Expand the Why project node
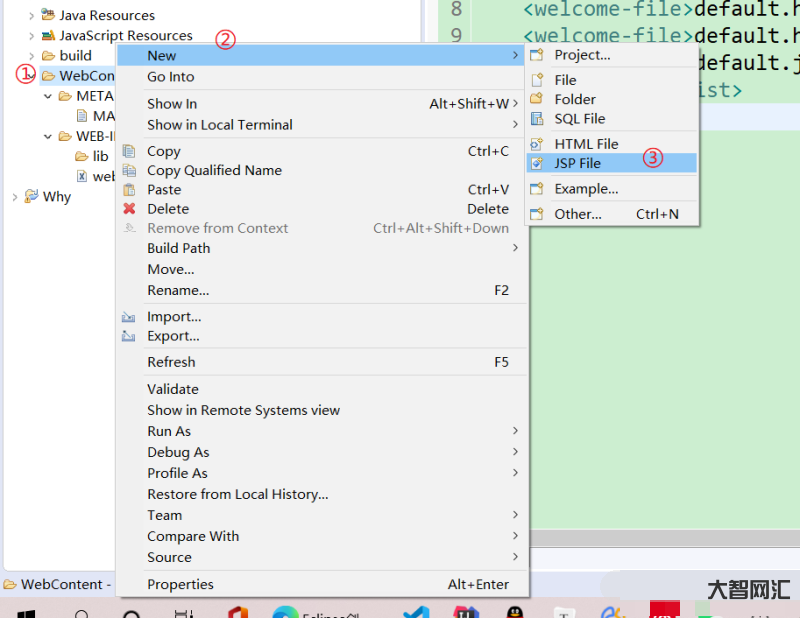 click(14, 197)
